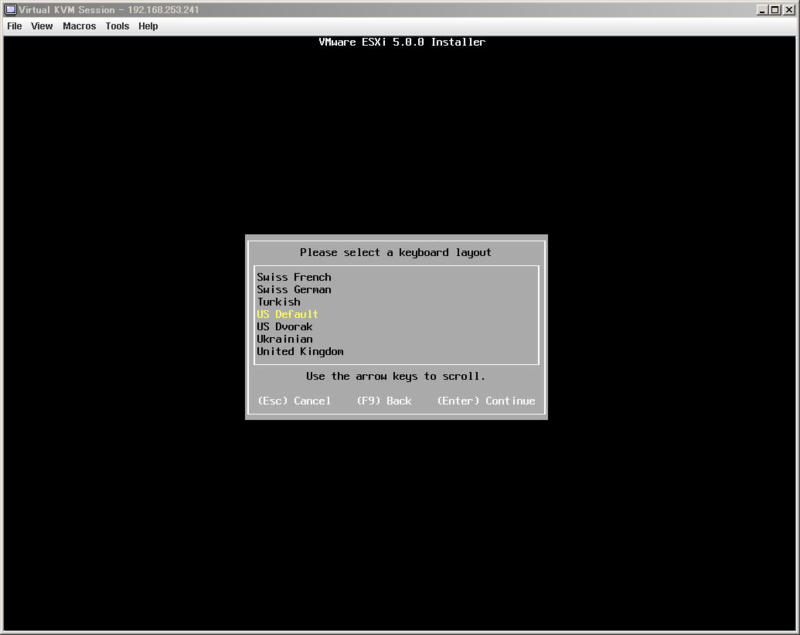Select the Swiss French keyboard layout
This screenshot has height=635, width=800.
(x=294, y=277)
